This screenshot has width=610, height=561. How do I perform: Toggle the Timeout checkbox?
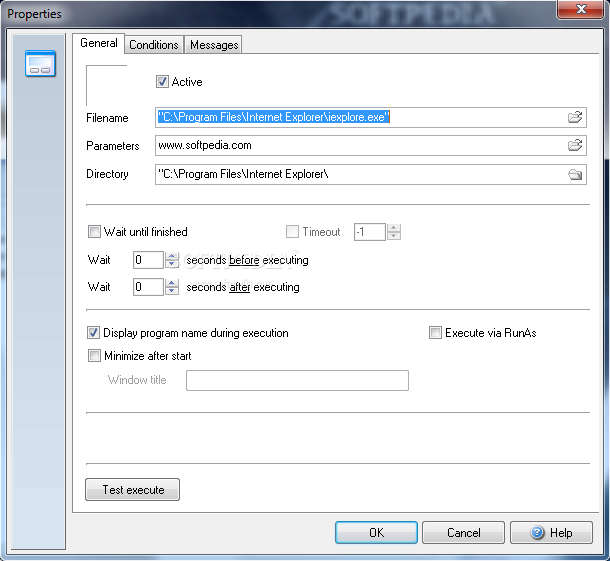[292, 232]
